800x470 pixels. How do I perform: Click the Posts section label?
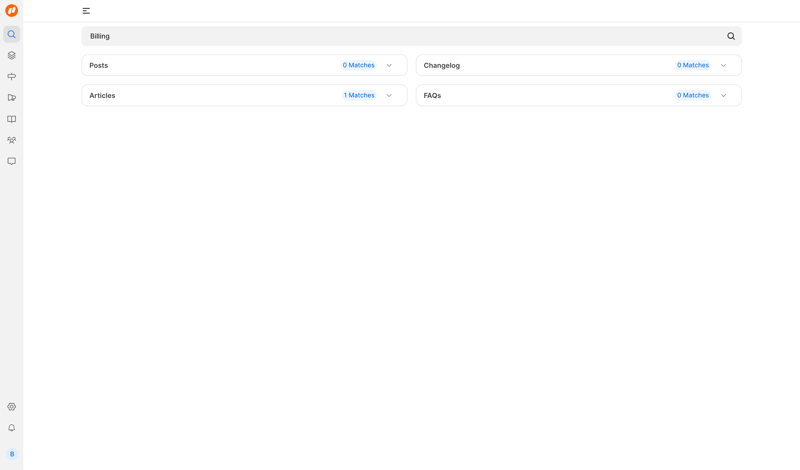pos(98,65)
